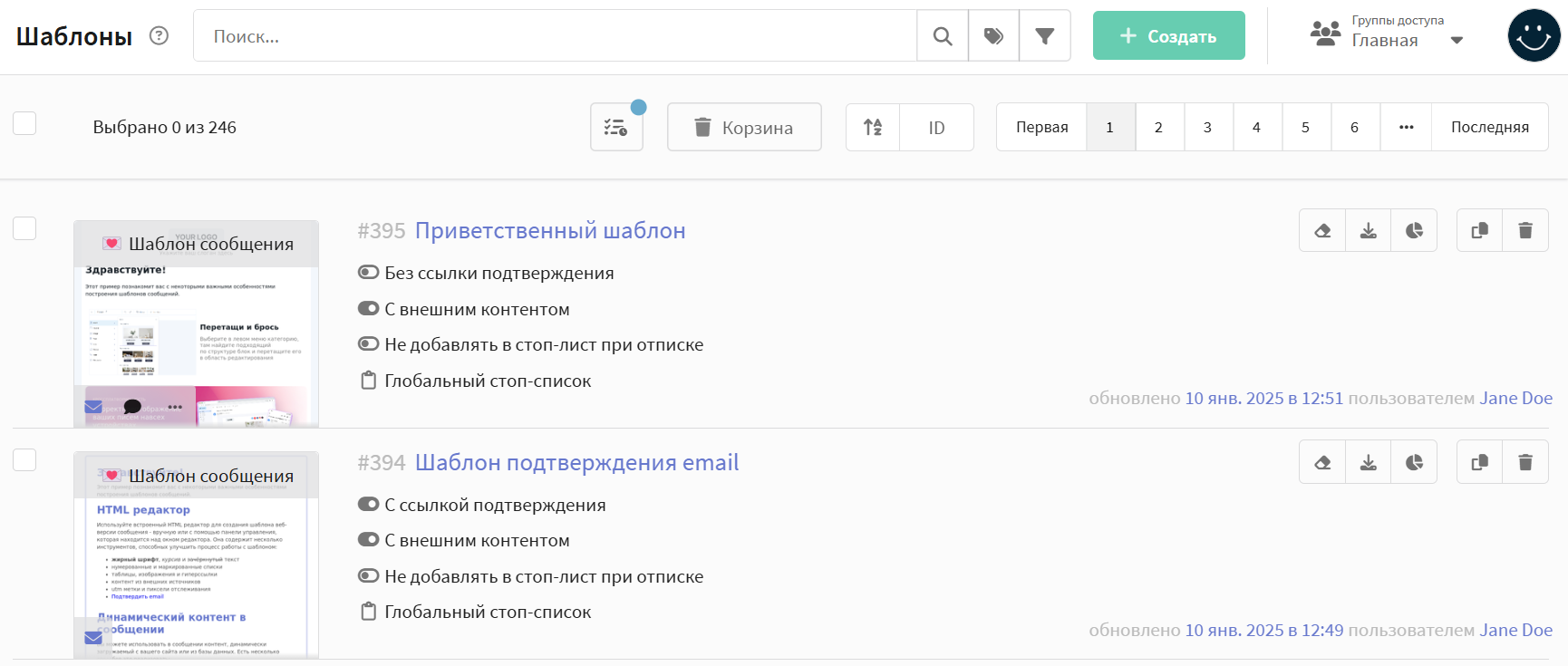Duplicate template #394 with copy icon

[1479, 462]
